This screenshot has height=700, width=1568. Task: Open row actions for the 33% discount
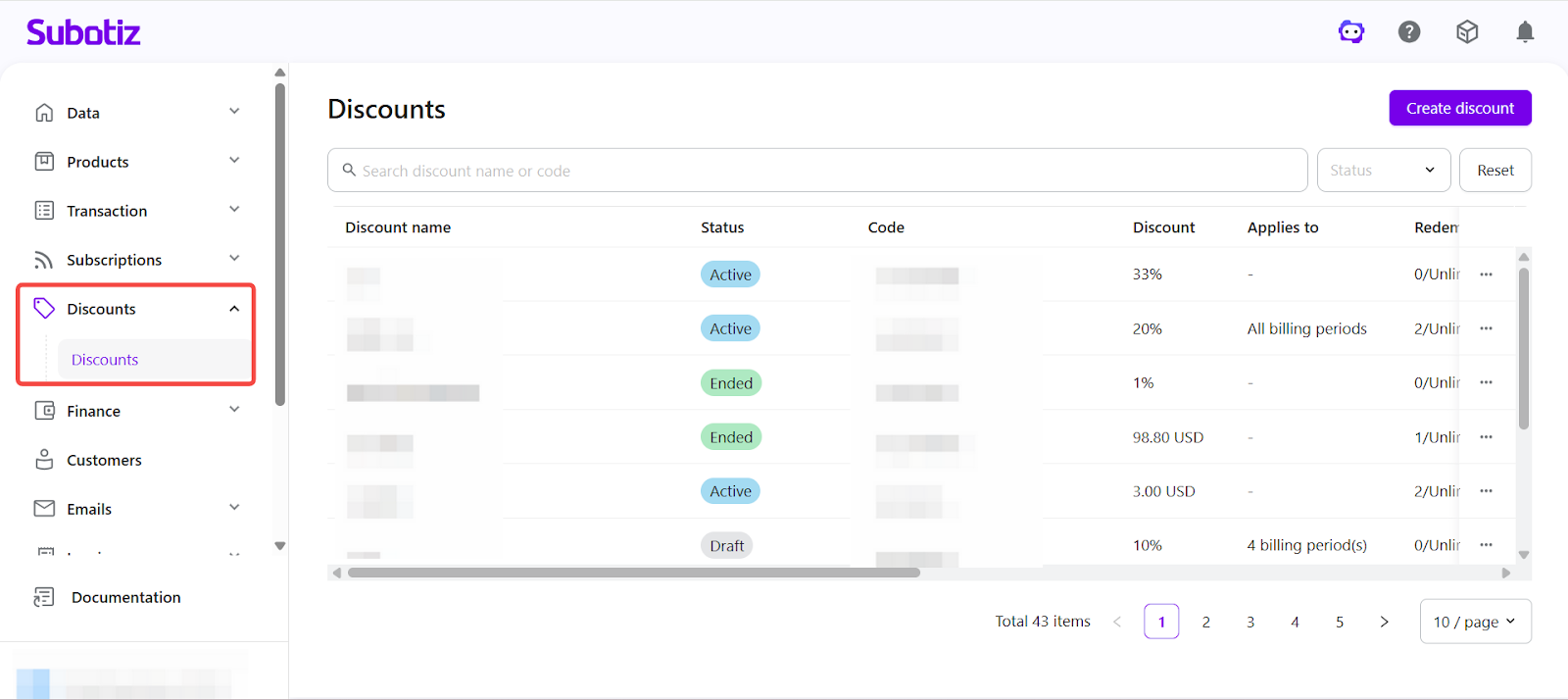tap(1487, 275)
